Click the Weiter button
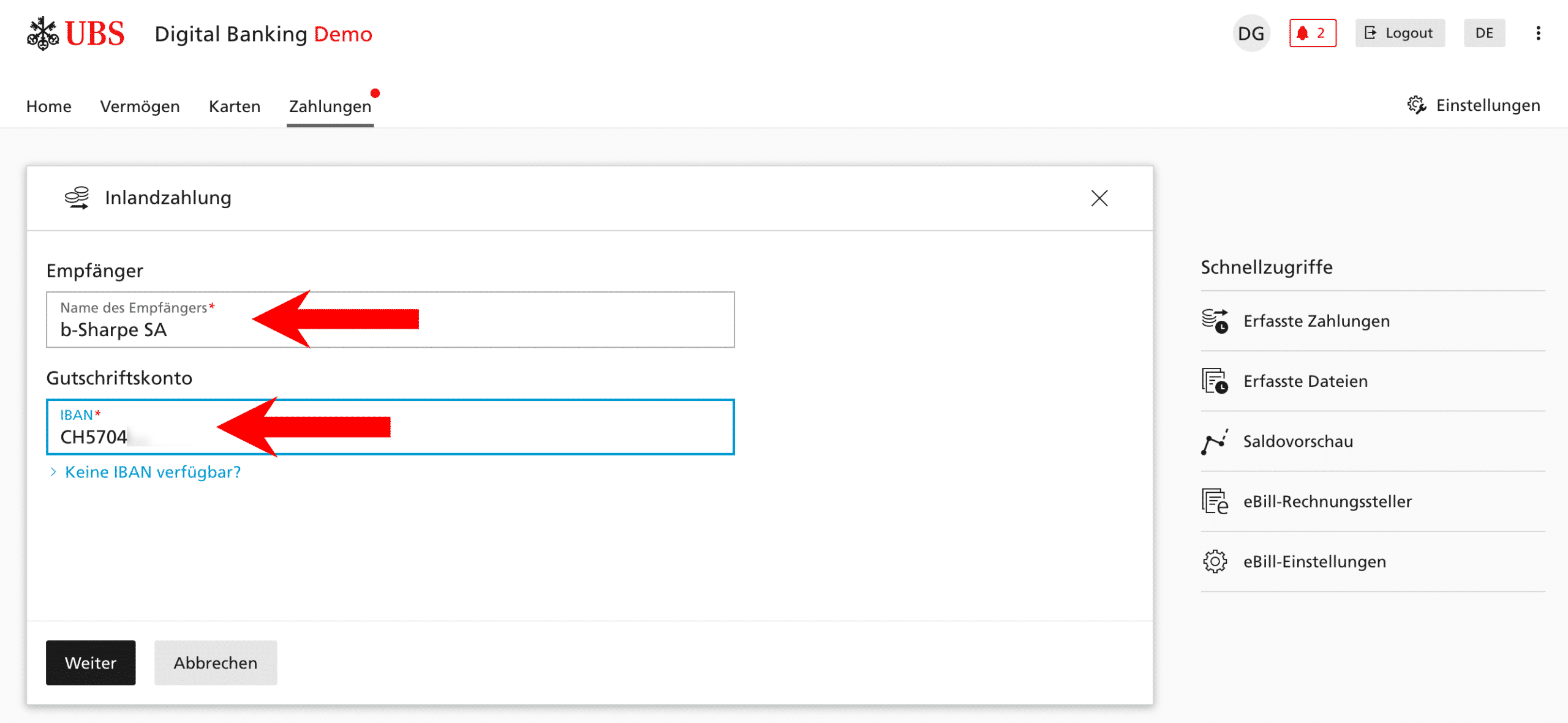The height and width of the screenshot is (723, 1568). tap(91, 663)
